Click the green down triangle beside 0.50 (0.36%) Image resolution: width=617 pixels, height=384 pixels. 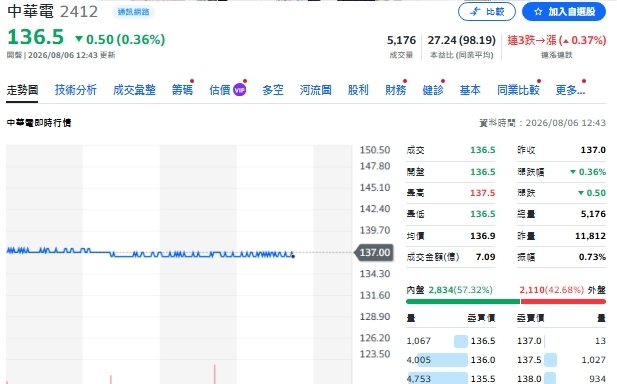tap(79, 39)
